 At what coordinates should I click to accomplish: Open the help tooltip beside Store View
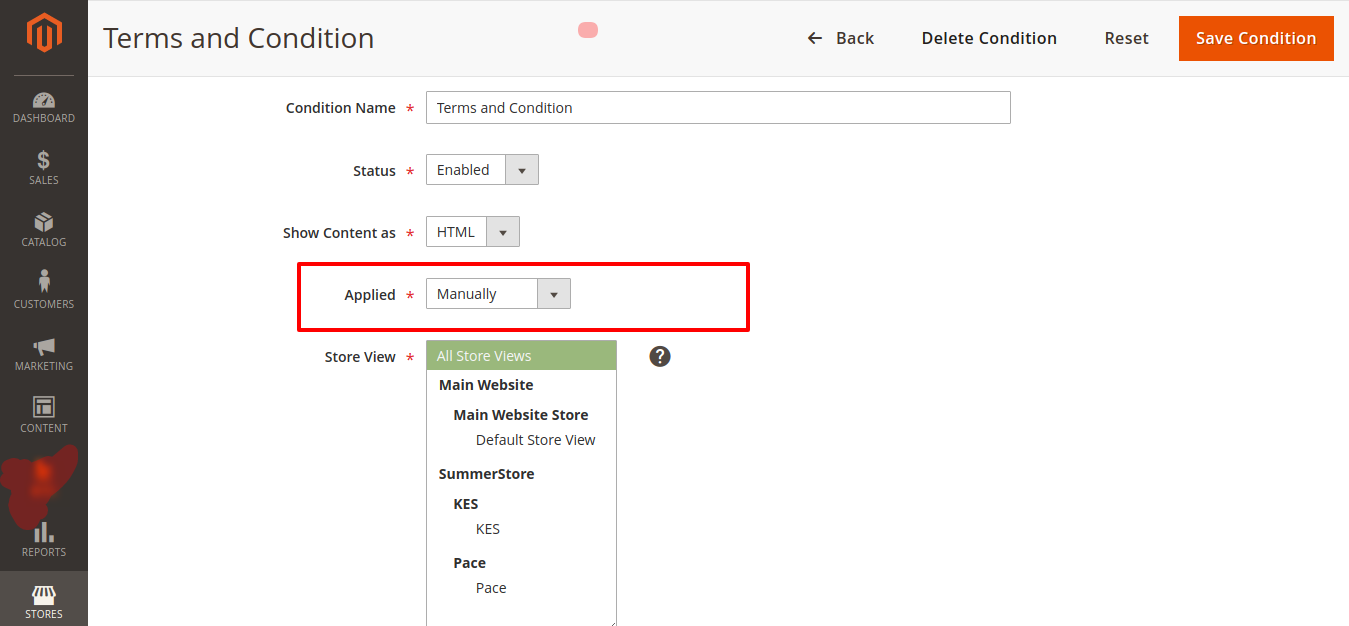coord(659,355)
